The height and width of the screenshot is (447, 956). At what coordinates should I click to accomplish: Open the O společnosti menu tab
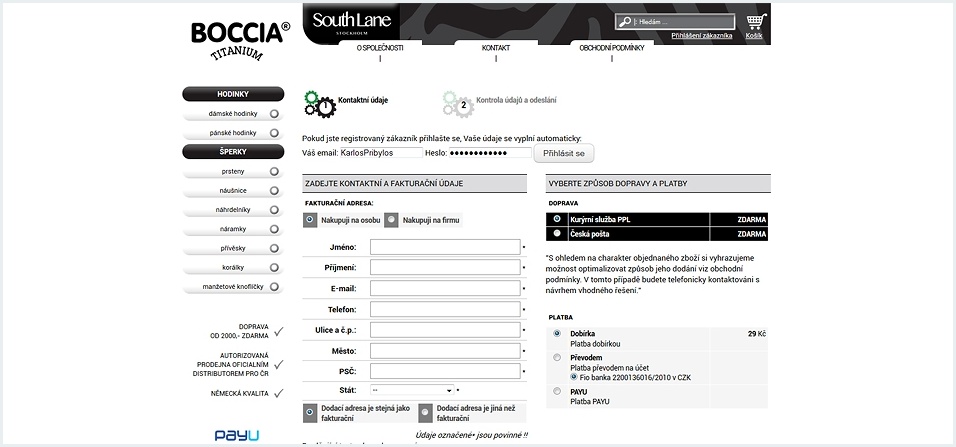[x=380, y=48]
